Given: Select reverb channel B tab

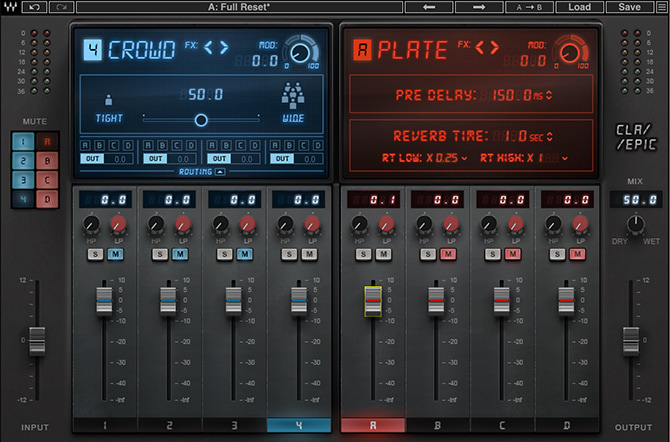Looking at the screenshot, I should pos(438,425).
